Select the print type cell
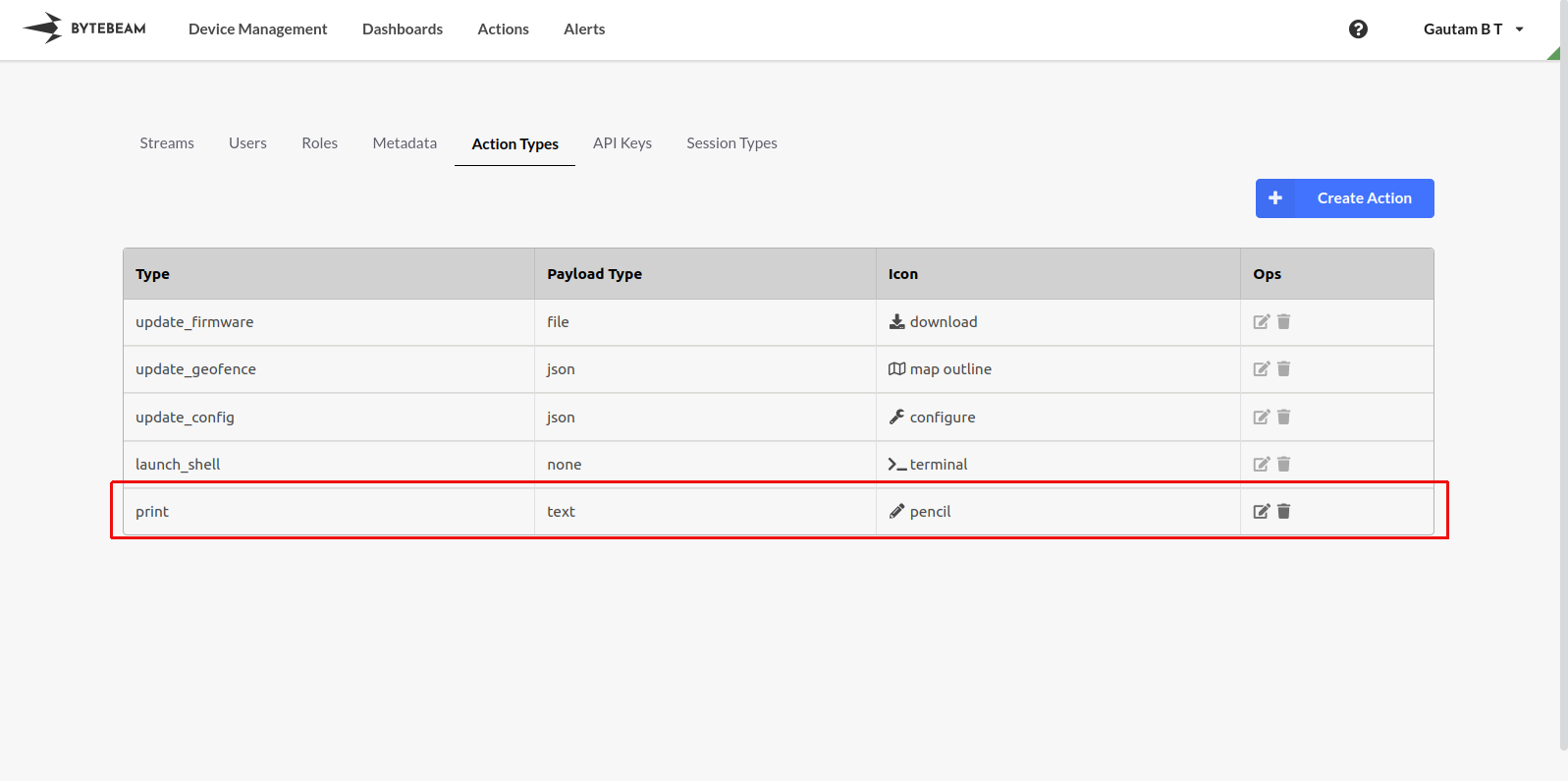Image resolution: width=1568 pixels, height=781 pixels. pos(329,512)
